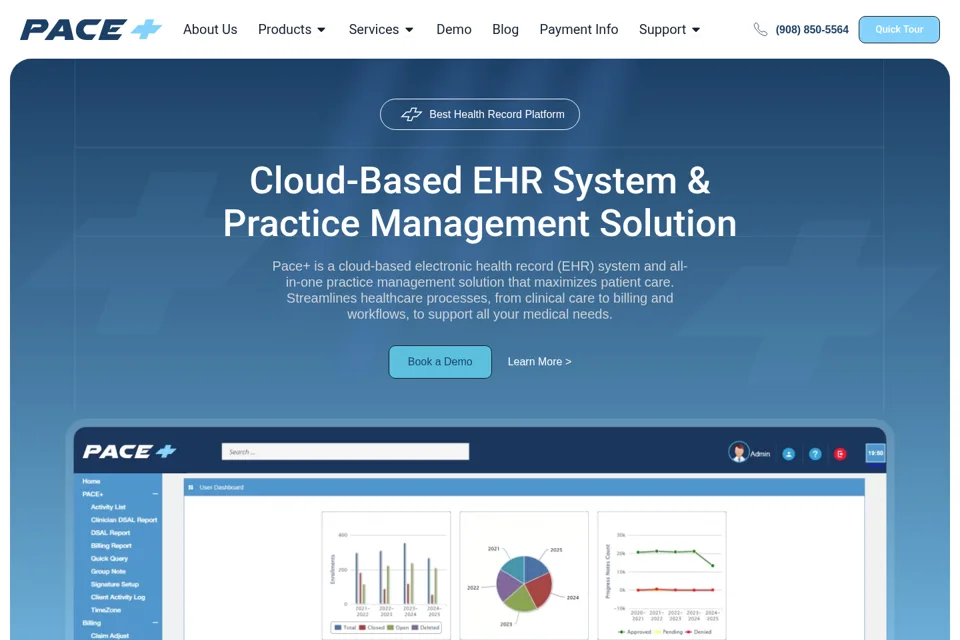Open the Products dropdown menu
Image resolution: width=960 pixels, height=640 pixels.
(x=291, y=29)
